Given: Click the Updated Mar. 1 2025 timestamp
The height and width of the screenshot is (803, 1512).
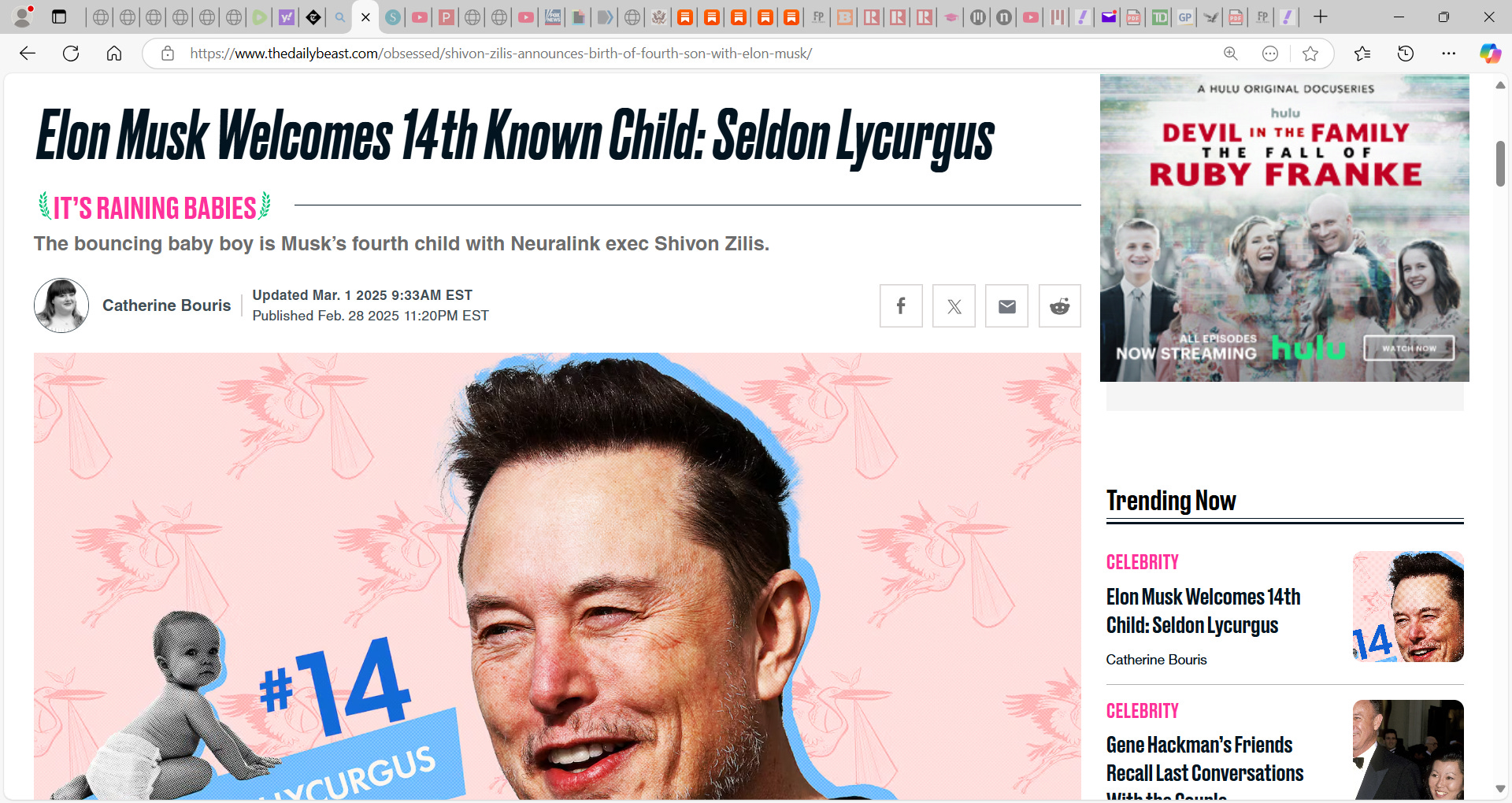Looking at the screenshot, I should [362, 295].
